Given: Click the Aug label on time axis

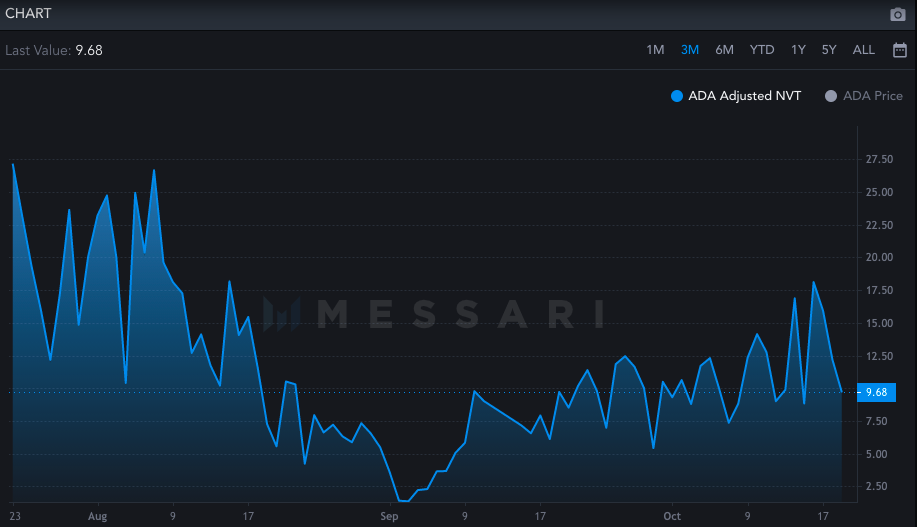Looking at the screenshot, I should 97,516.
